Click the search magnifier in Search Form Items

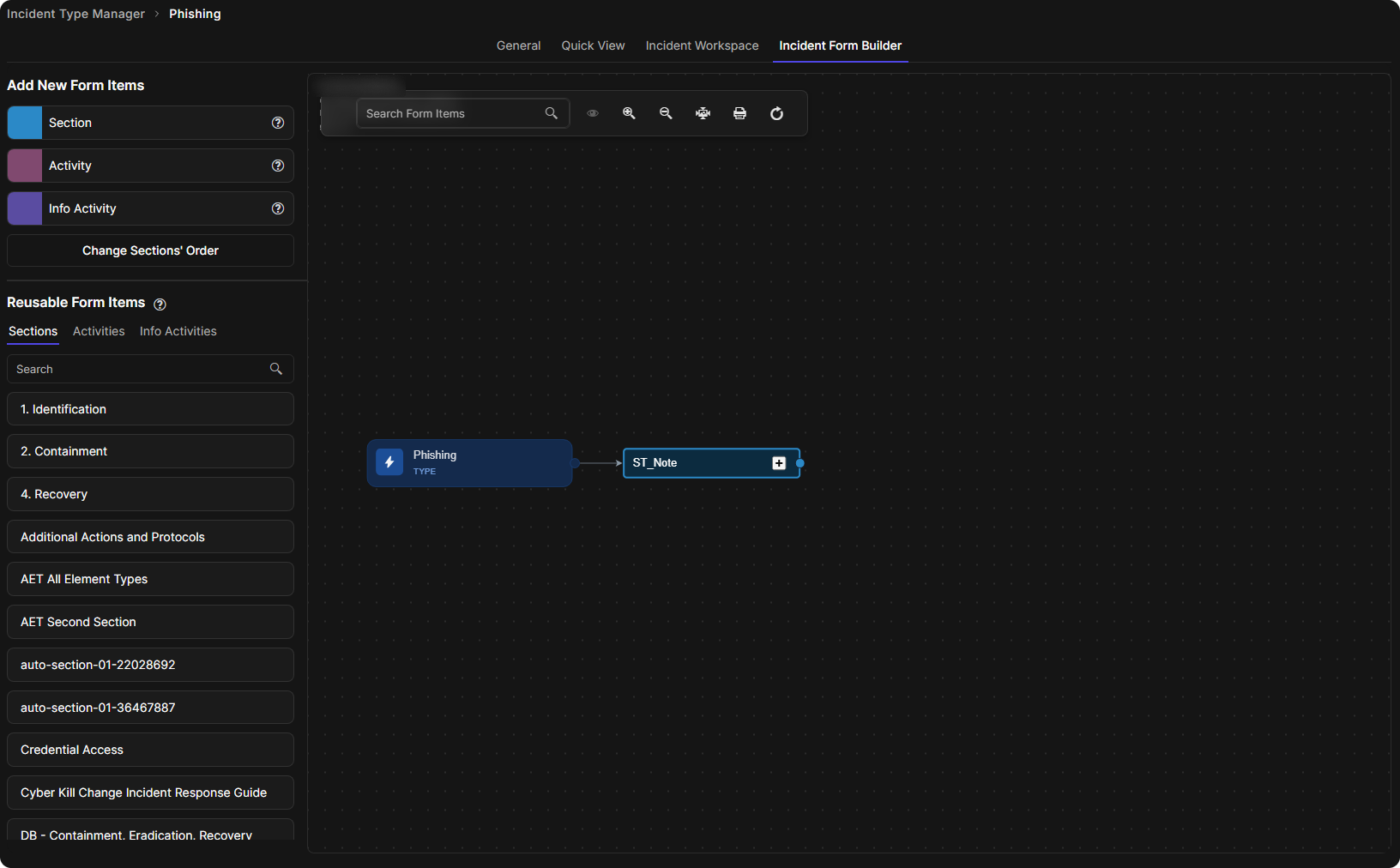pos(551,113)
